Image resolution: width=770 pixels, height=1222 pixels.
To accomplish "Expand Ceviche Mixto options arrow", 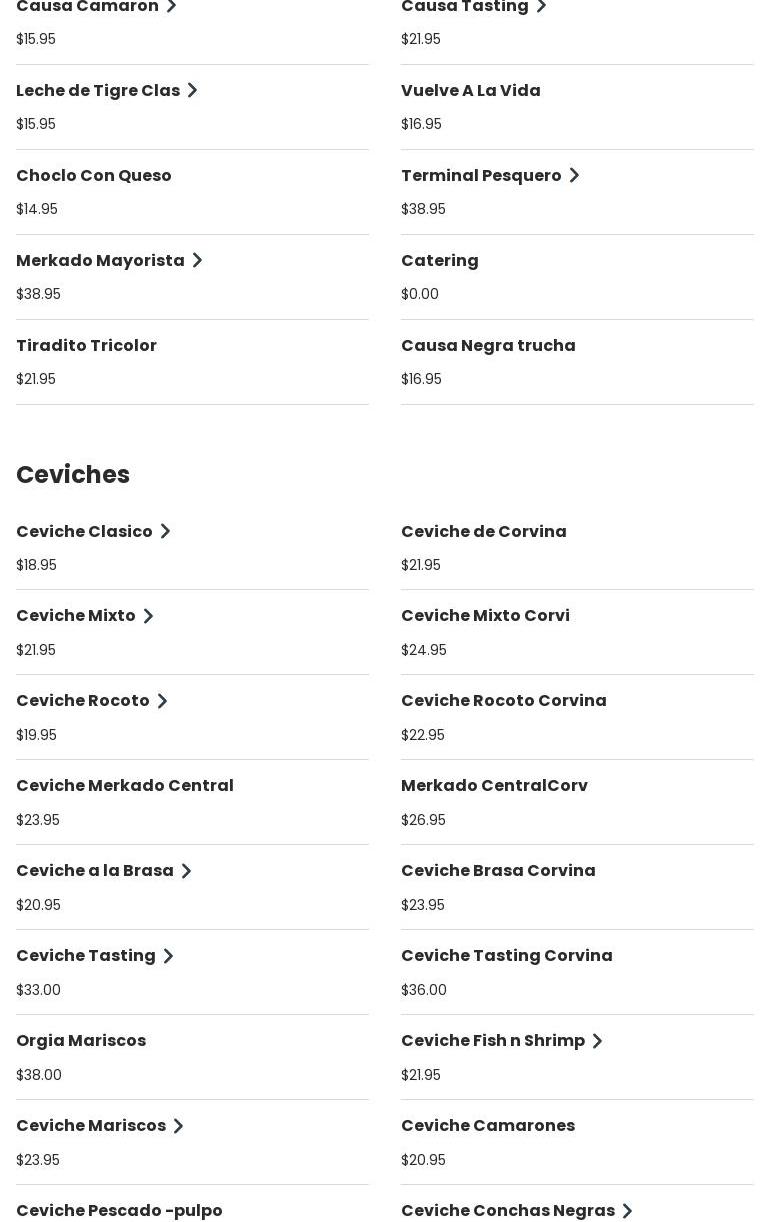I will coord(148,616).
